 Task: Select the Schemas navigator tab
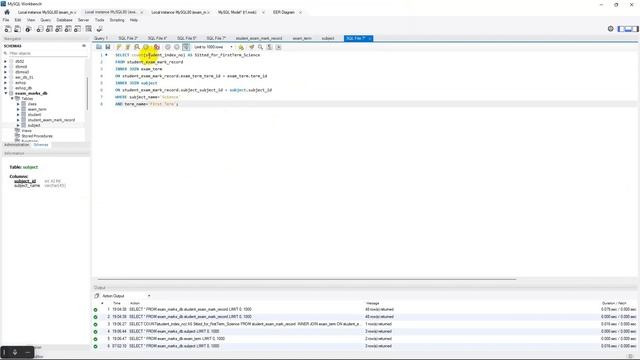tap(41, 145)
